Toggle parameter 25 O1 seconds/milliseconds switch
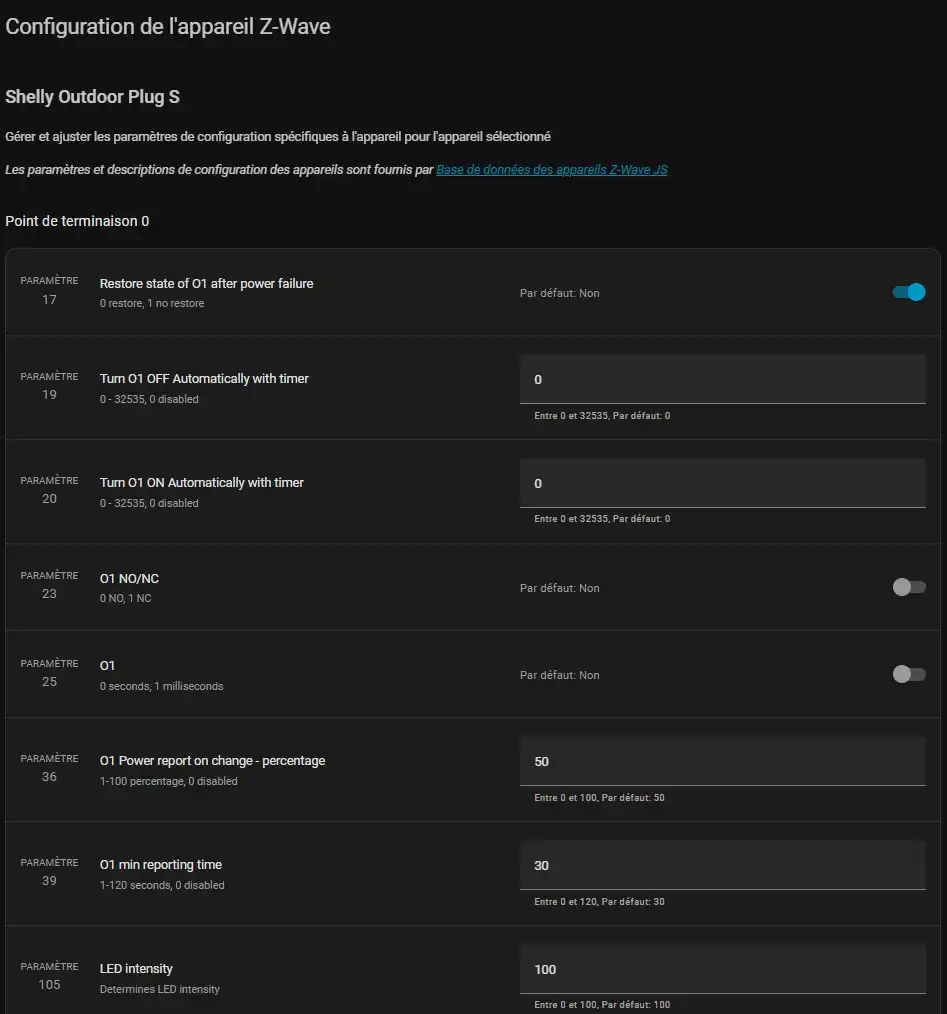Viewport: 947px width, 1014px height. point(909,674)
